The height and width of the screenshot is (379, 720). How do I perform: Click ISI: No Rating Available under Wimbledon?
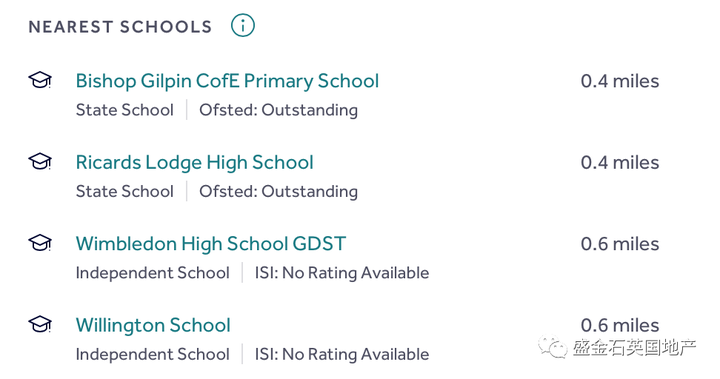tap(342, 273)
